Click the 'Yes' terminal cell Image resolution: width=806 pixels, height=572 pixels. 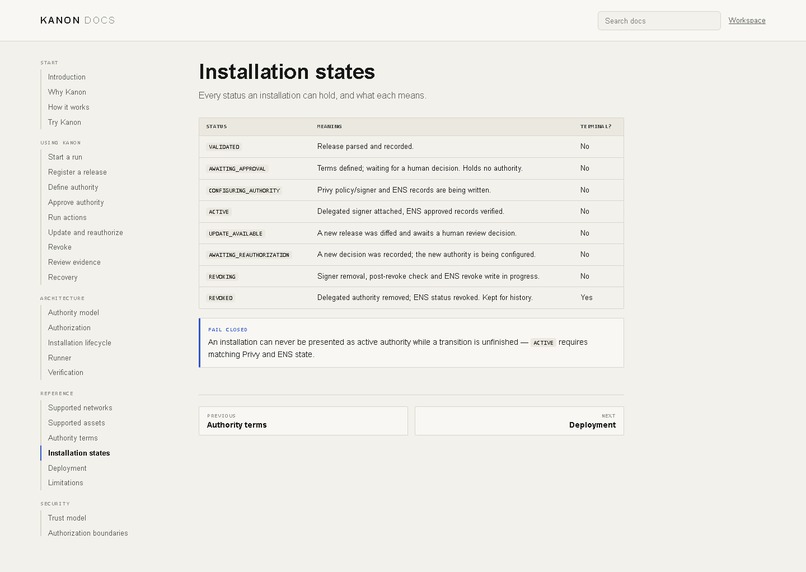586,298
